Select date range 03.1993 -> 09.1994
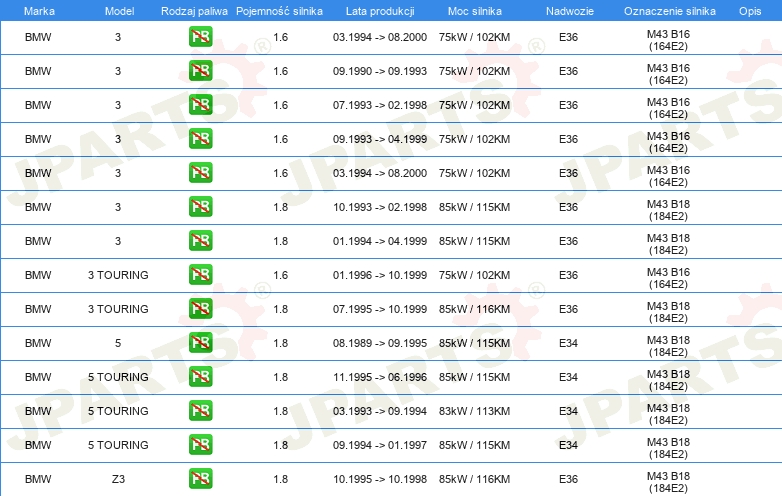Screen dimensions: 782x496 pos(380,411)
